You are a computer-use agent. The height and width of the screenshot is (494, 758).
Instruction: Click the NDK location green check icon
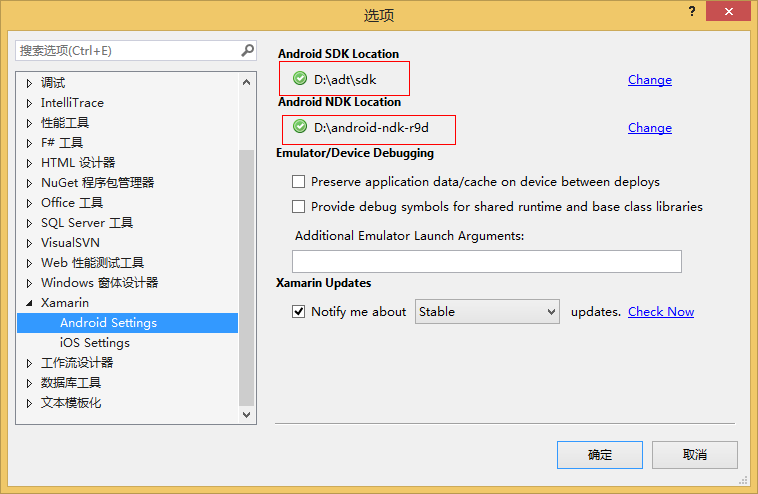300,127
